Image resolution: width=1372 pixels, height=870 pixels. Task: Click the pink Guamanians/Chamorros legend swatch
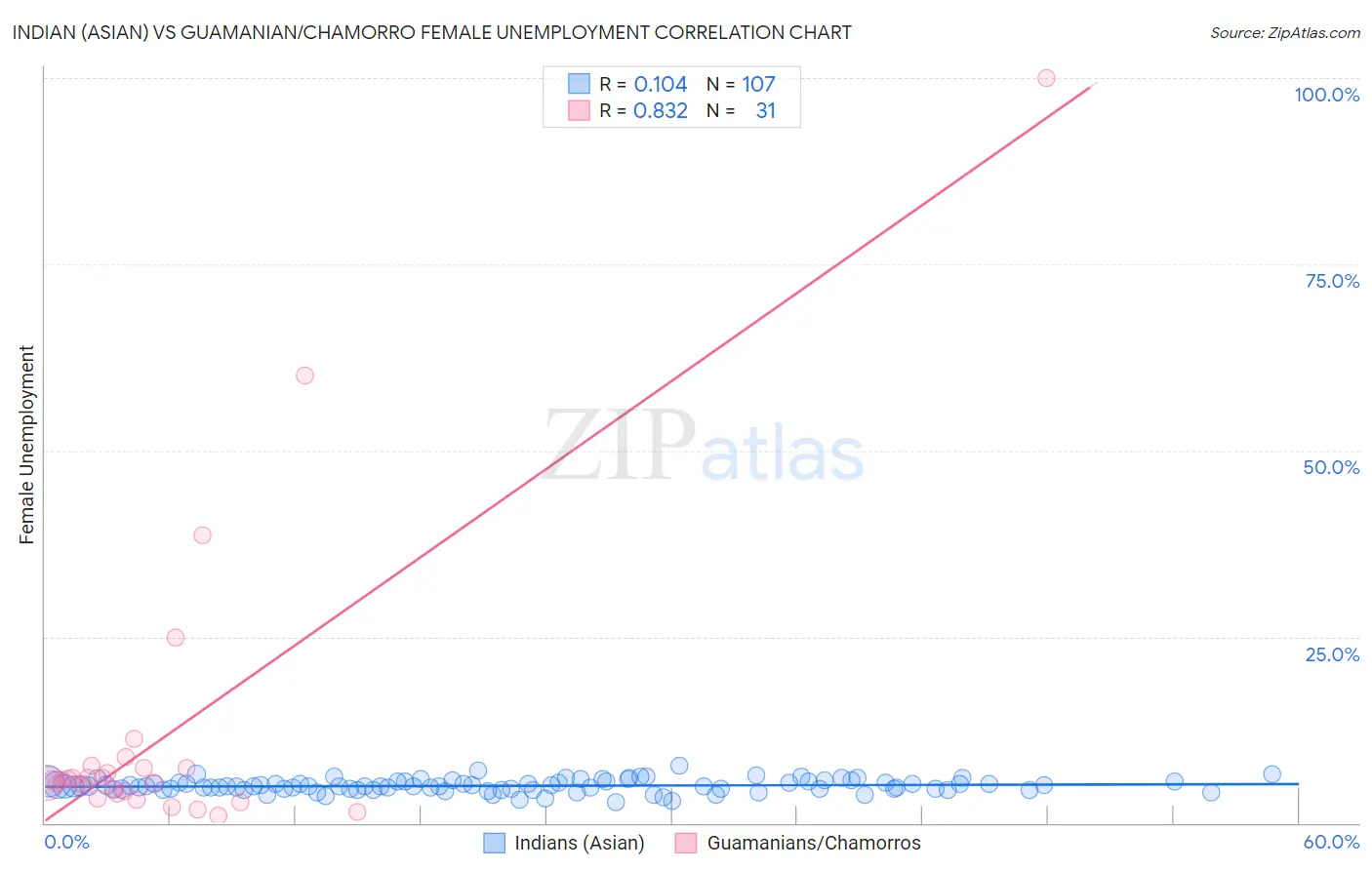(x=686, y=843)
